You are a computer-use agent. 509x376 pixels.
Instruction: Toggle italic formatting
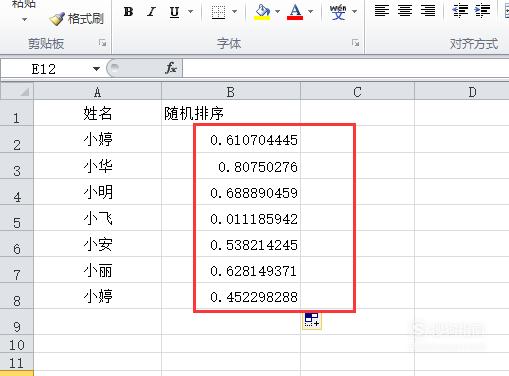[x=151, y=12]
